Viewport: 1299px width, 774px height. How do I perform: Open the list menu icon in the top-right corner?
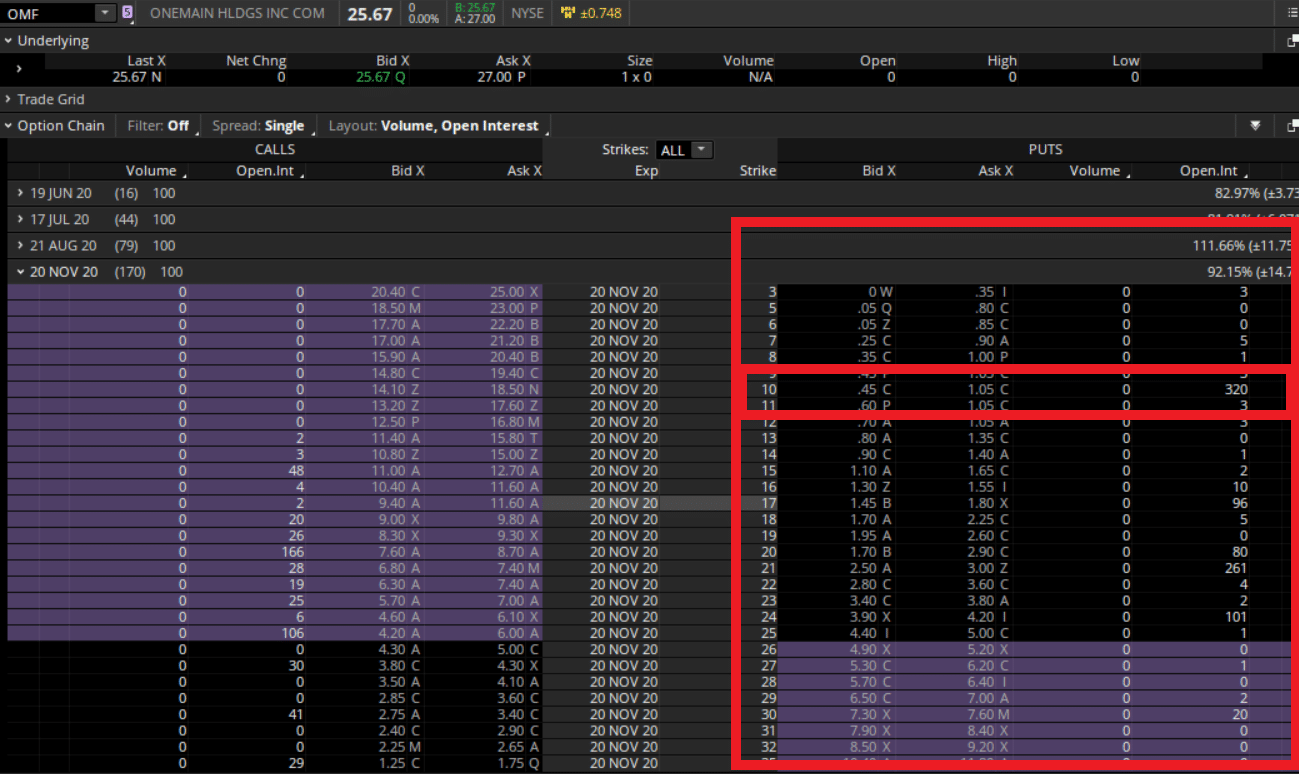[x=1292, y=13]
